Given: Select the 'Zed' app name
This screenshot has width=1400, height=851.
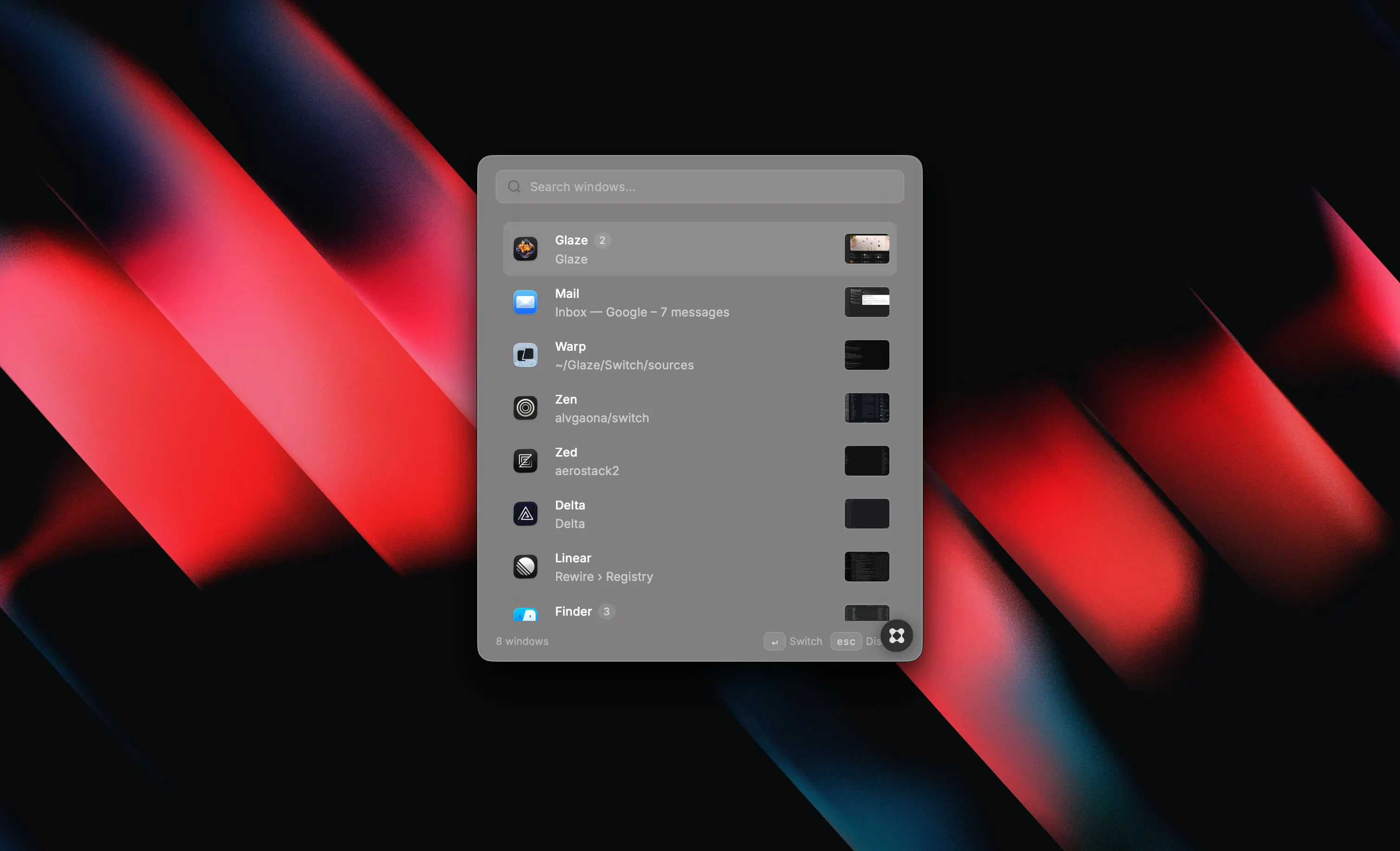Looking at the screenshot, I should pyautogui.click(x=565, y=452).
